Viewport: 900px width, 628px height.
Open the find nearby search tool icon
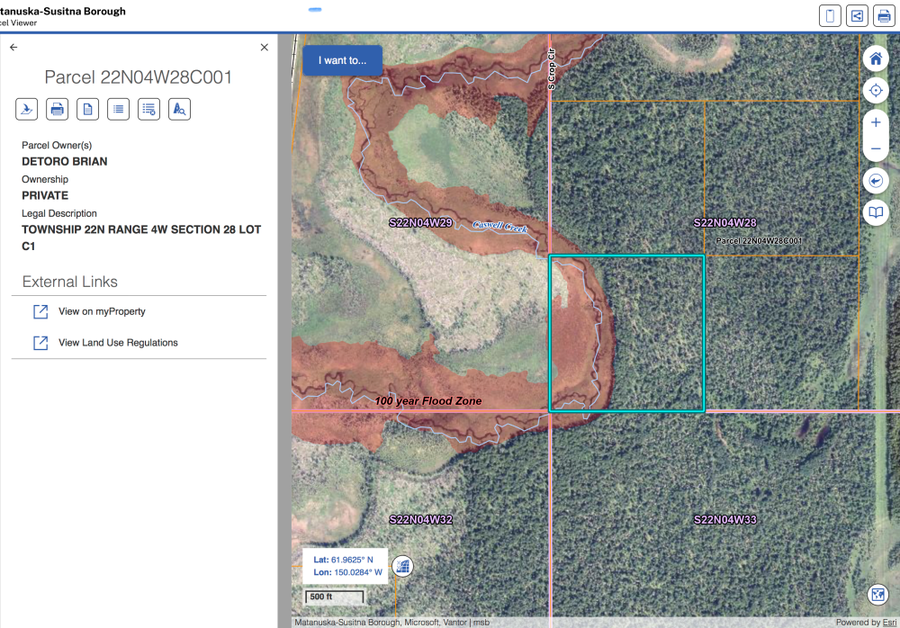click(x=180, y=109)
